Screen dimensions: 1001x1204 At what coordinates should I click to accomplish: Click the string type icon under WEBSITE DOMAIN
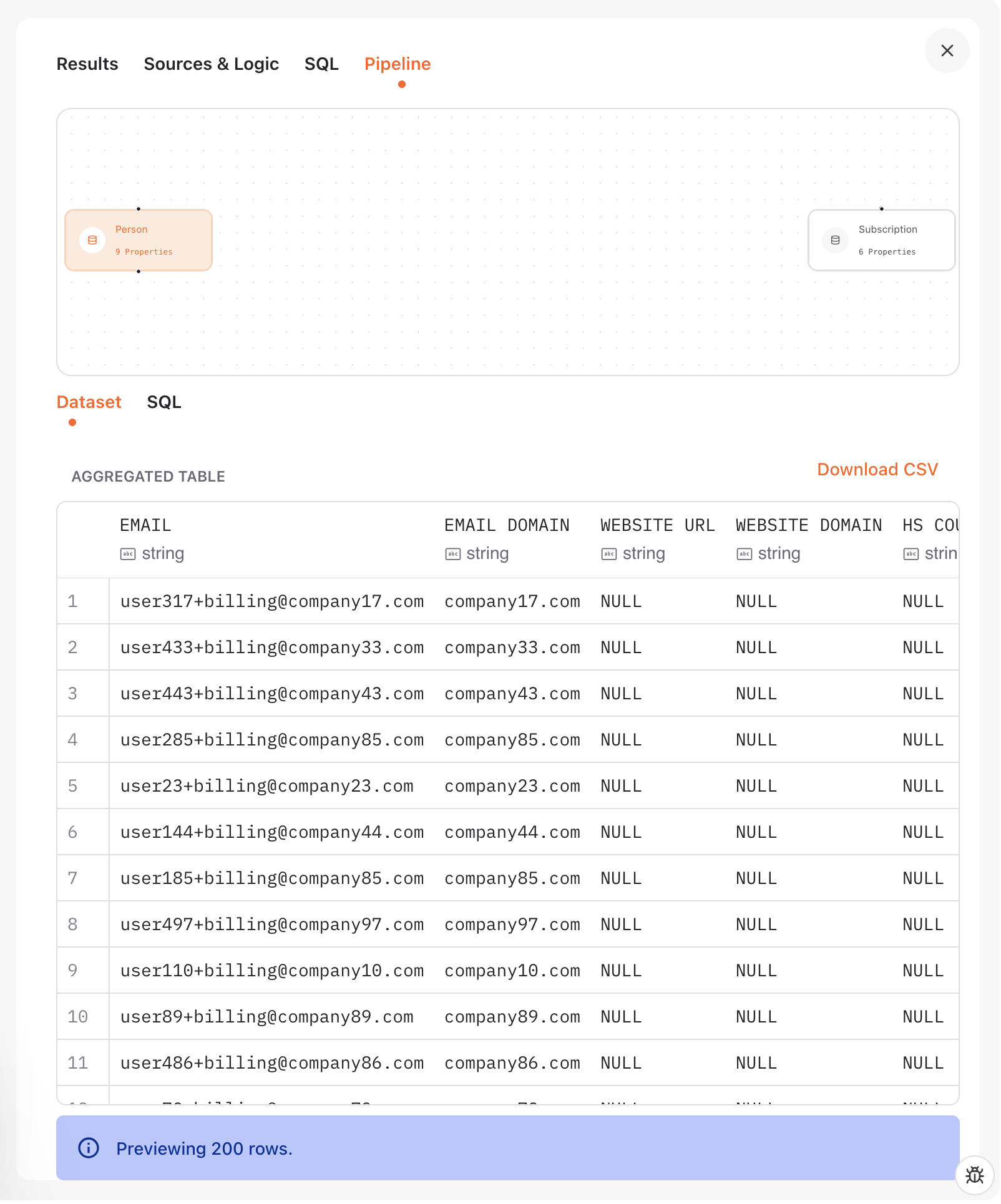[x=743, y=553]
